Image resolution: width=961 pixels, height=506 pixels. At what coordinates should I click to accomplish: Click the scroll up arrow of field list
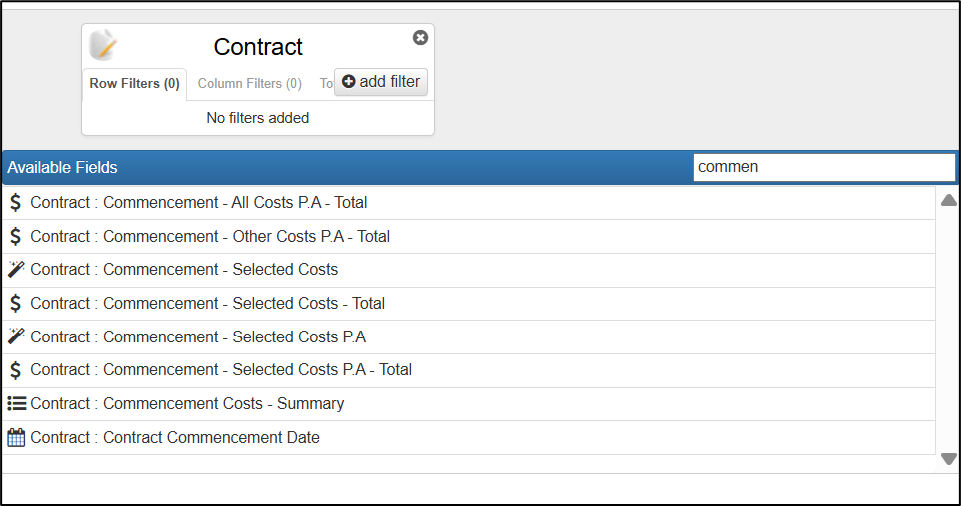[949, 200]
